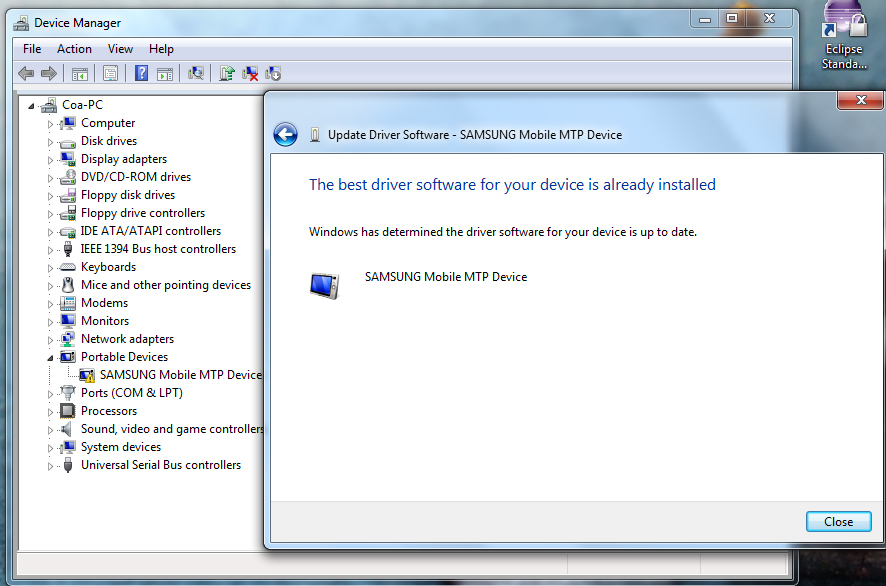
Task: Select the Processors category icon
Action: coord(68,411)
